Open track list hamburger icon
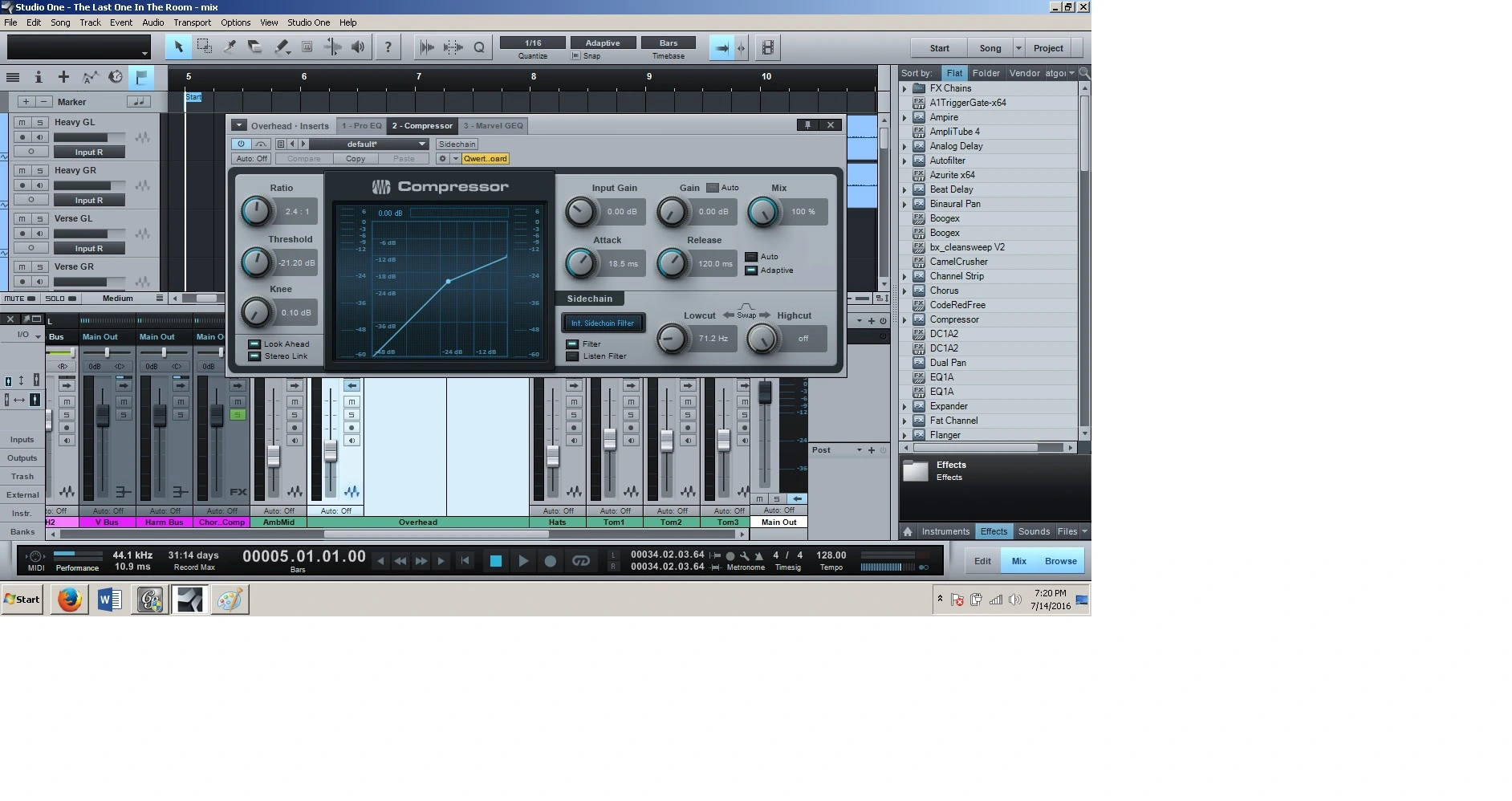Viewport: 1512px width, 801px height. point(13,77)
